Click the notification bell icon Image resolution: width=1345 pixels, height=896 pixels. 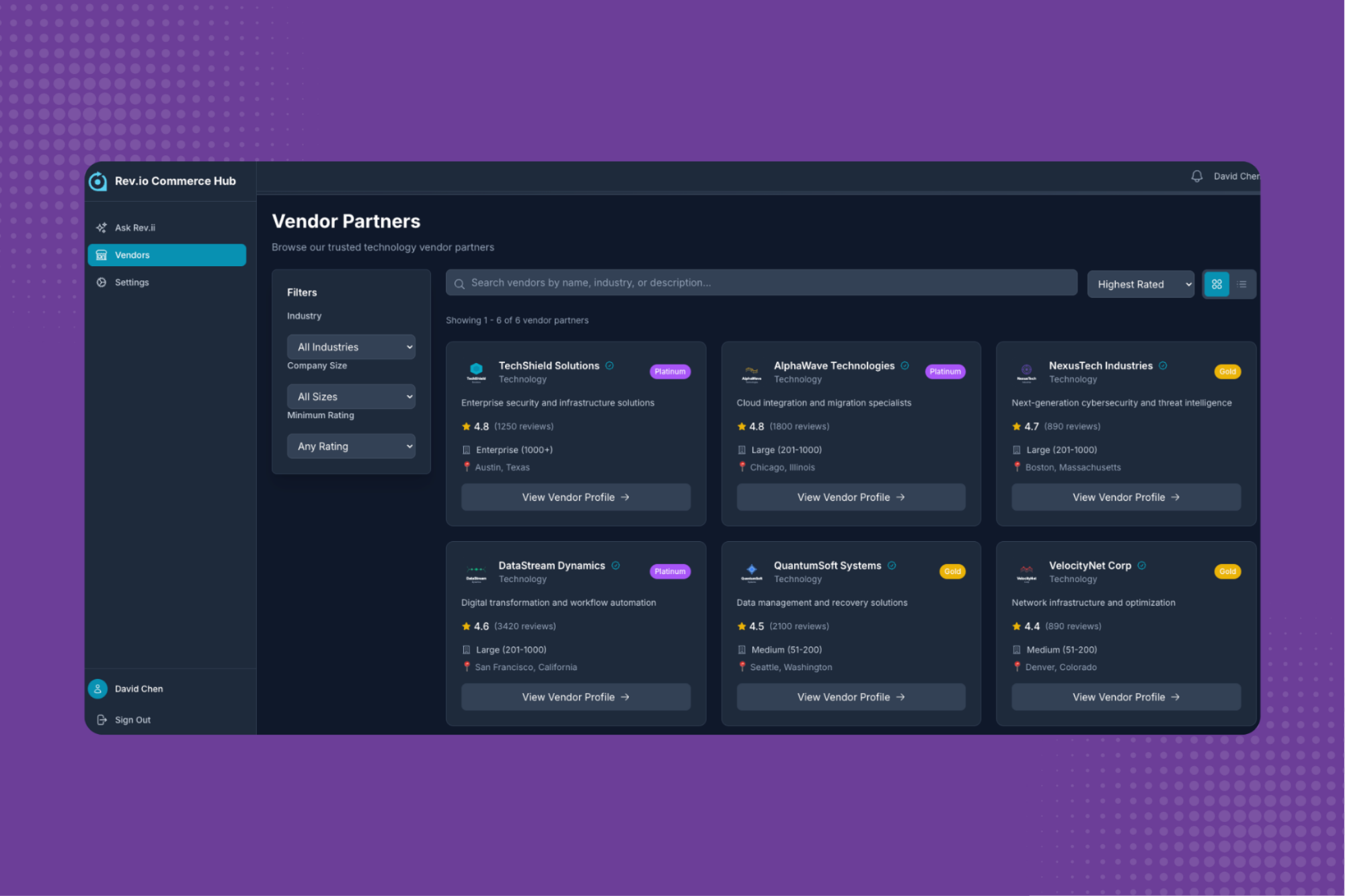(1196, 175)
